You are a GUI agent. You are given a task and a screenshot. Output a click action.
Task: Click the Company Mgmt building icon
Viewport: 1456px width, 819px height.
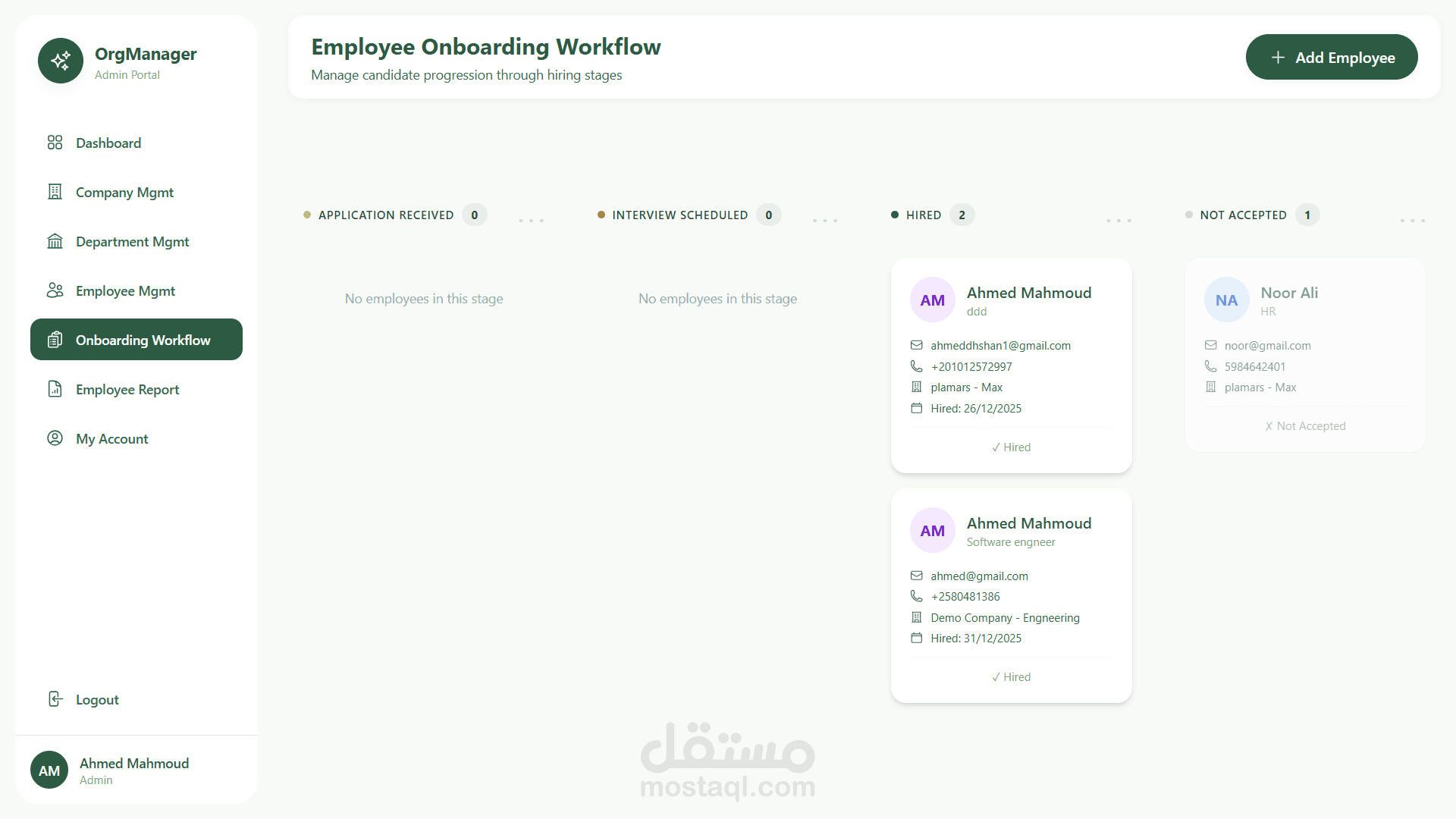(x=55, y=192)
